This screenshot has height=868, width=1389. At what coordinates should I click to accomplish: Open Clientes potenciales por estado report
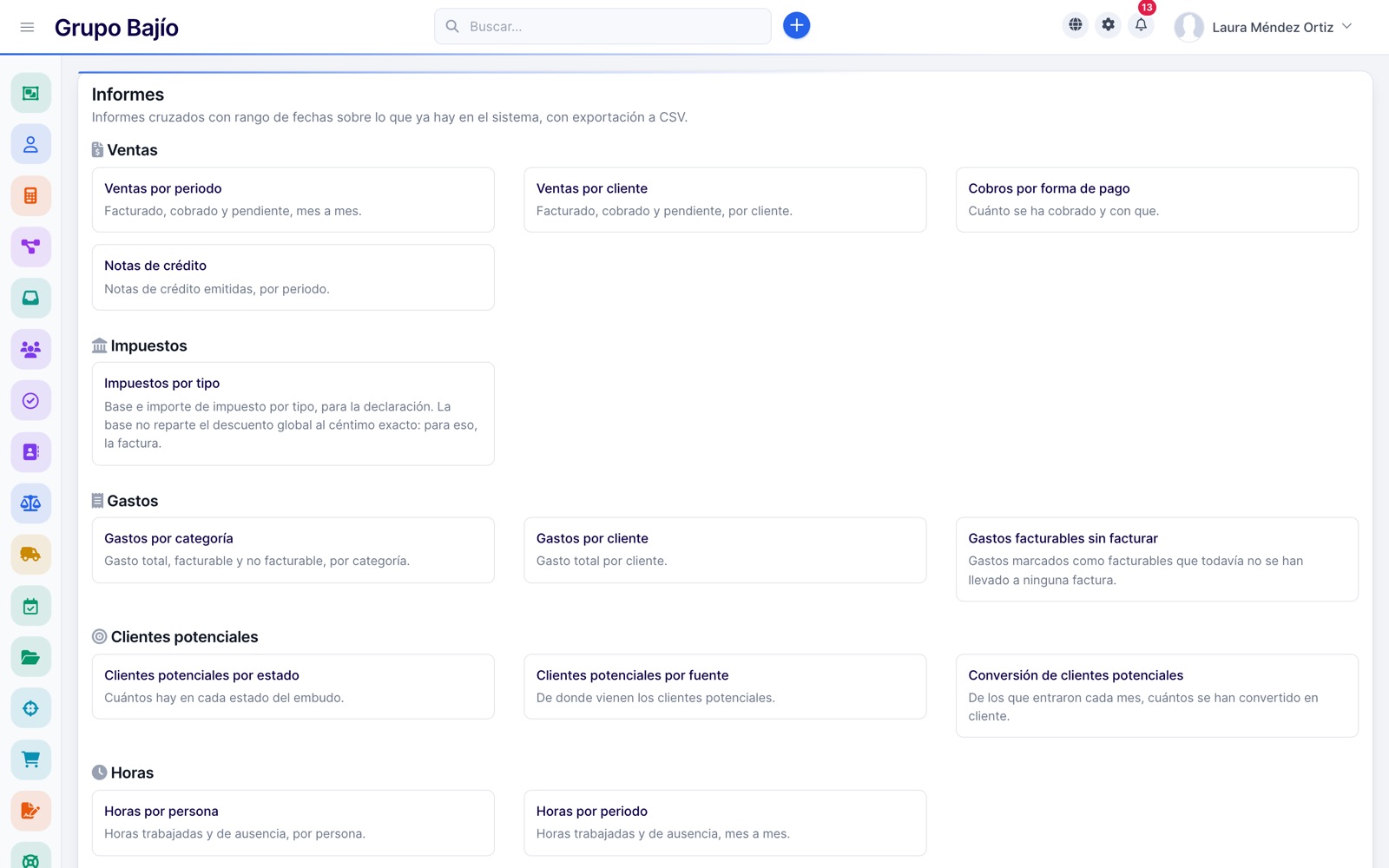coord(293,687)
